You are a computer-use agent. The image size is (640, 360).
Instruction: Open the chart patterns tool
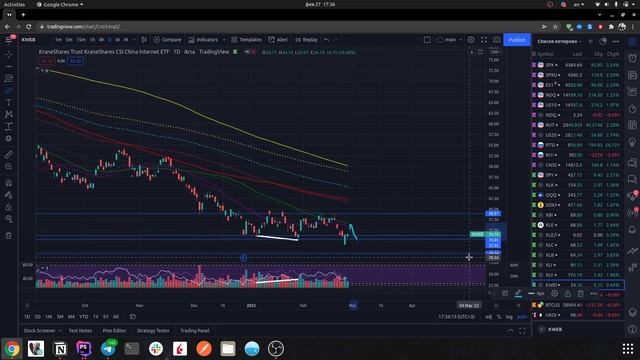pyautogui.click(x=9, y=114)
